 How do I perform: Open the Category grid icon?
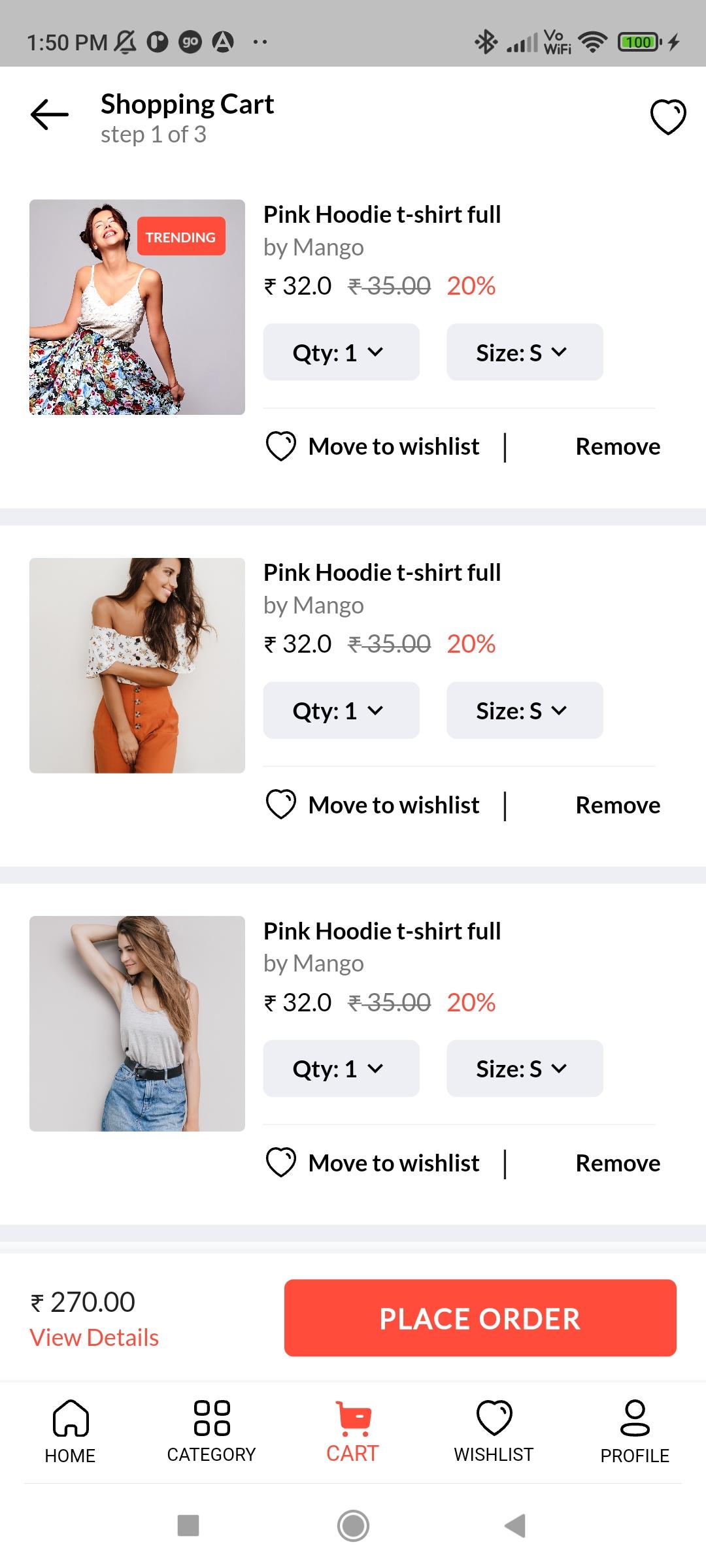212,1418
